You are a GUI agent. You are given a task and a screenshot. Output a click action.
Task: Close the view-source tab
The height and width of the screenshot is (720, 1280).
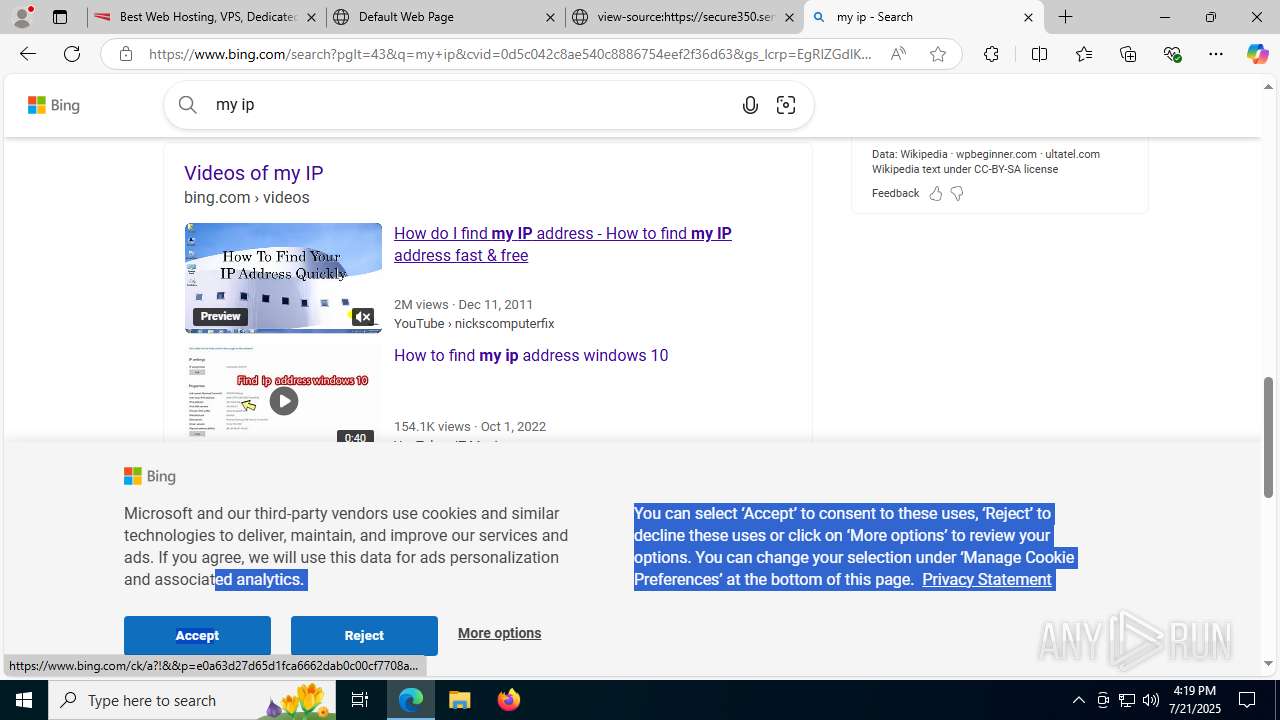click(x=789, y=17)
